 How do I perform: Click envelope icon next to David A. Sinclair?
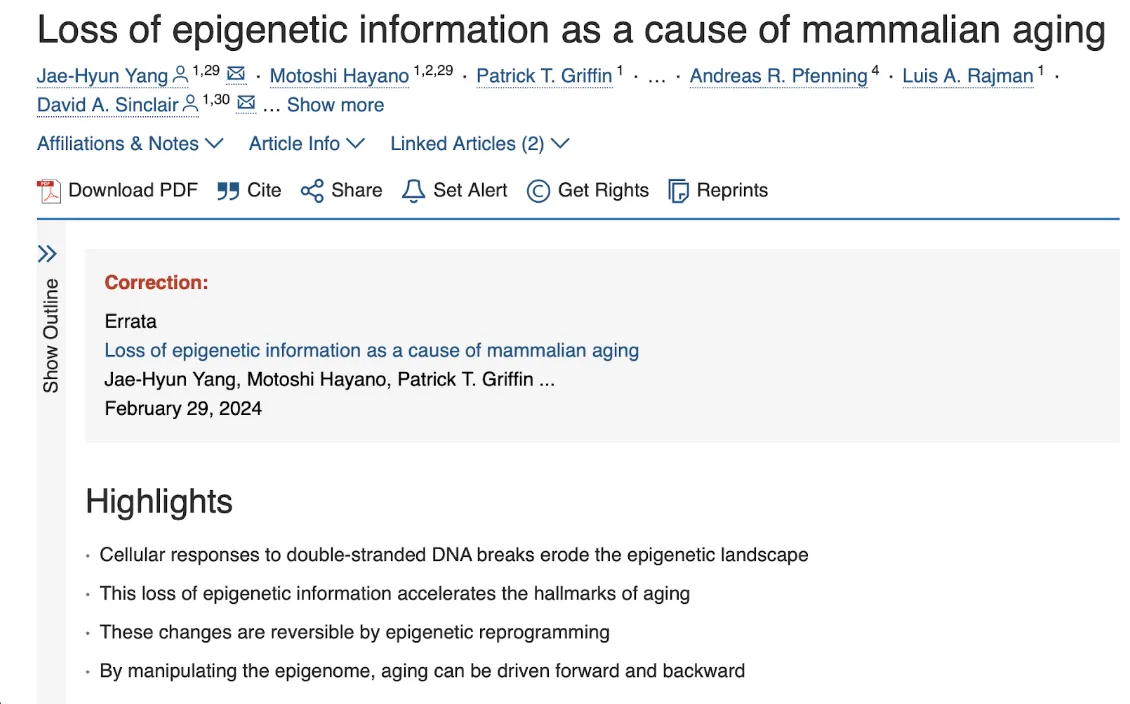(246, 104)
